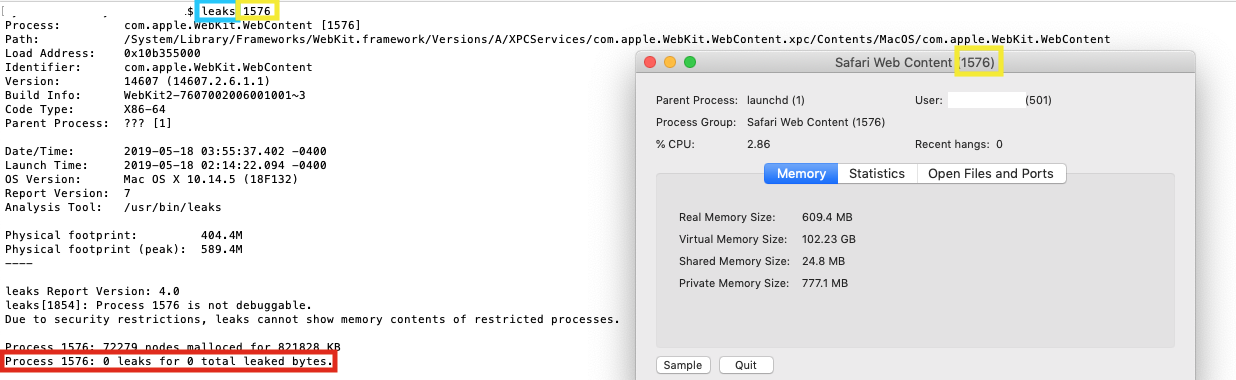
Task: Click the Private Memory Size value
Action: coord(825,283)
